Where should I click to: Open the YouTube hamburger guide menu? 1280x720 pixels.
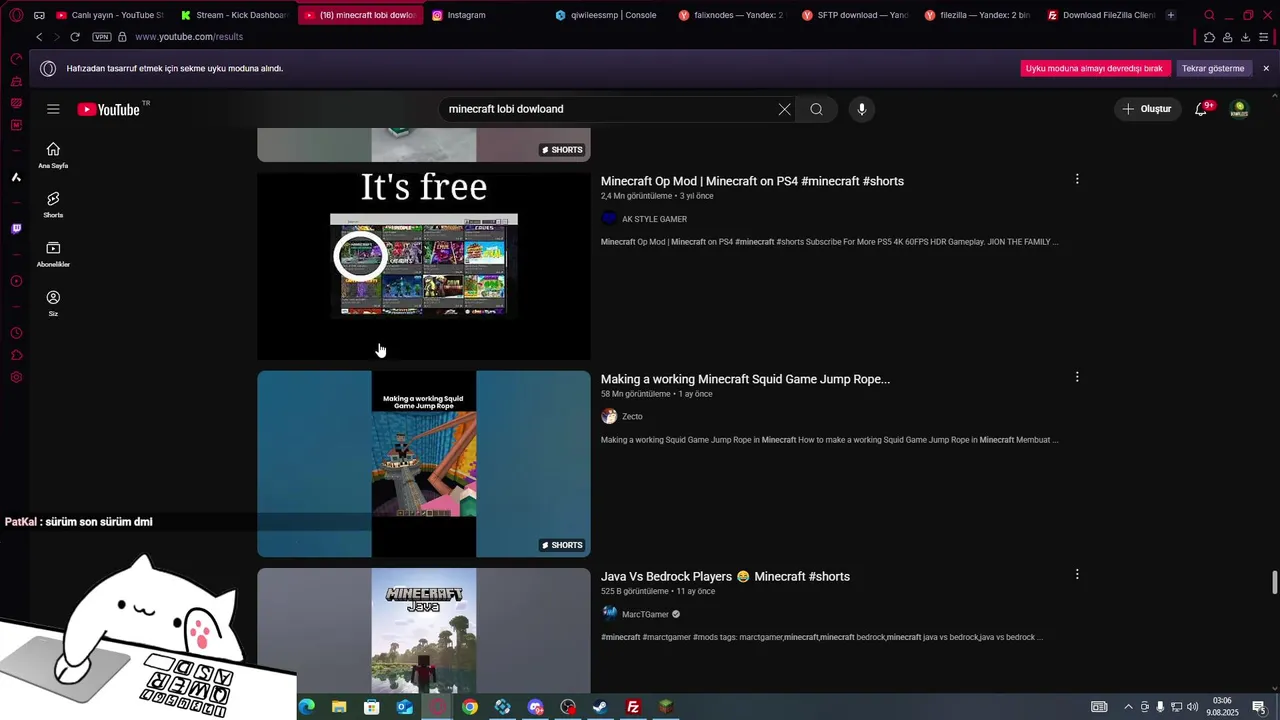tap(53, 109)
